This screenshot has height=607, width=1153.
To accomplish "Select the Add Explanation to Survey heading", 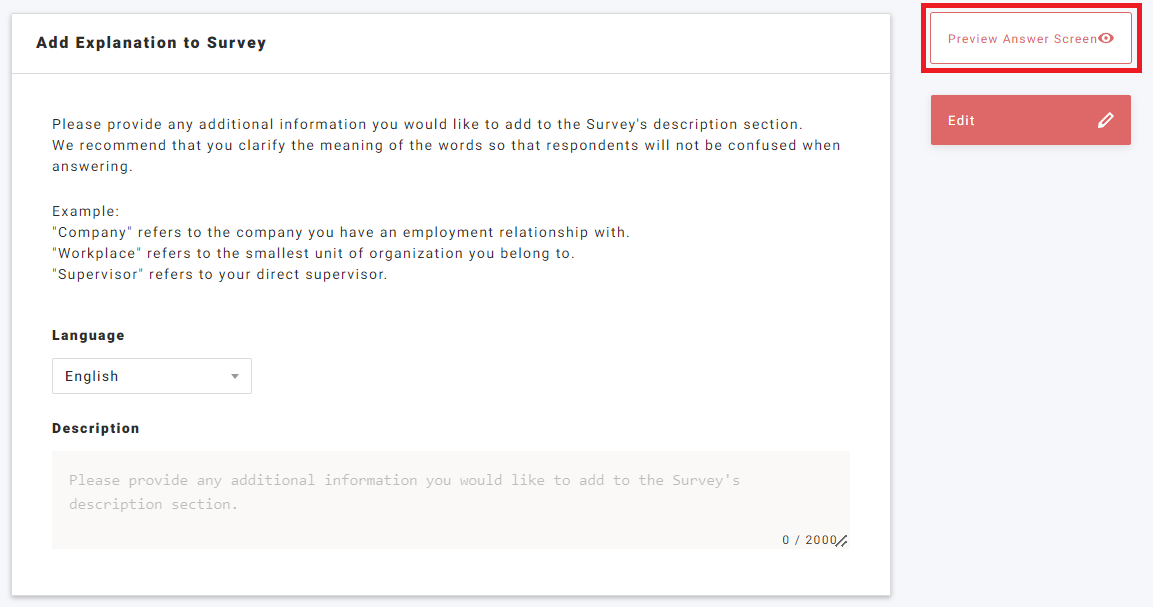I will 151,43.
